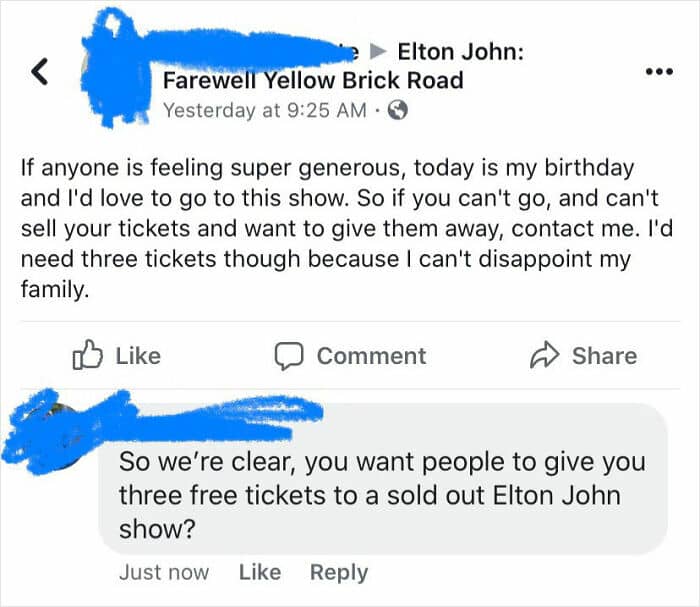700x607 pixels.
Task: Select the birthday tickets post body text
Action: (346, 229)
